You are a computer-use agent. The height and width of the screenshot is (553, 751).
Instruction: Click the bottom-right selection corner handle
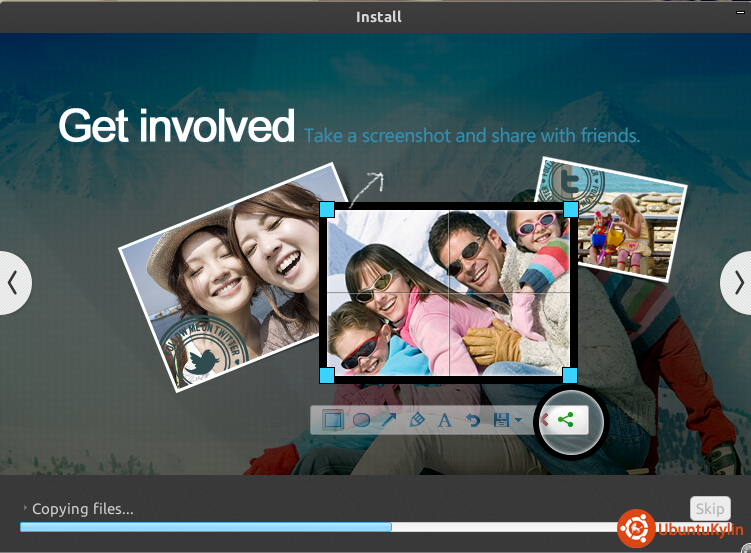click(x=570, y=375)
